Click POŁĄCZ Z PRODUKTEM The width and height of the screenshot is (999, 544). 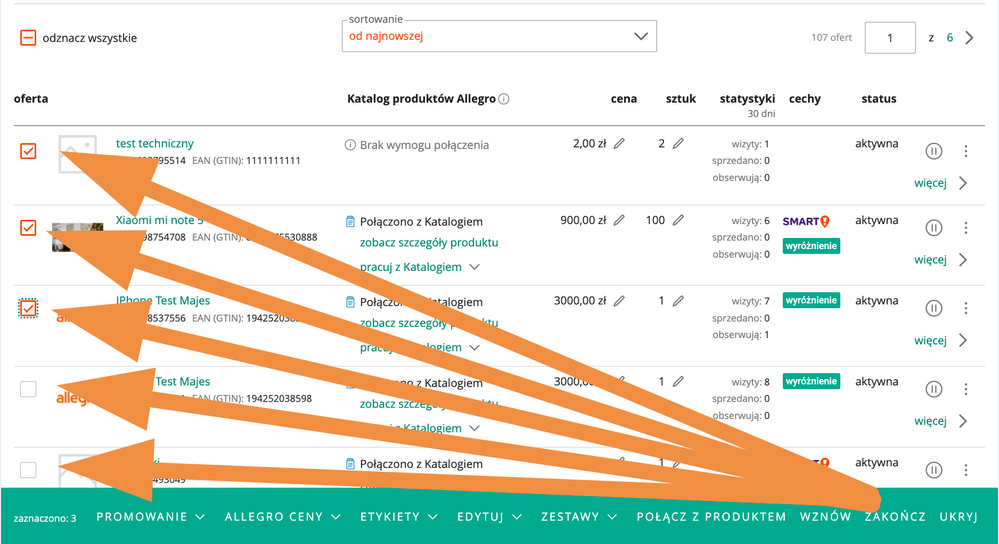click(711, 517)
